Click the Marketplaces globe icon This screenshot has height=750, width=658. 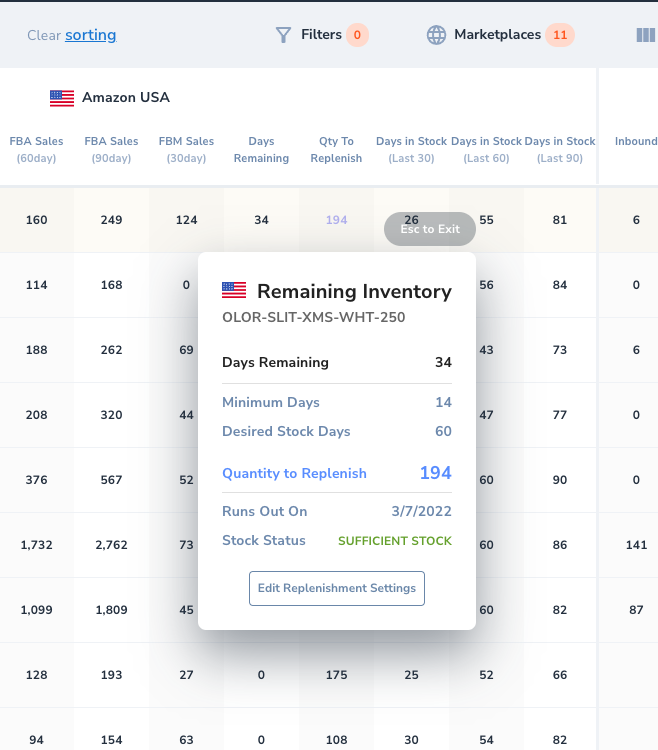pos(437,35)
